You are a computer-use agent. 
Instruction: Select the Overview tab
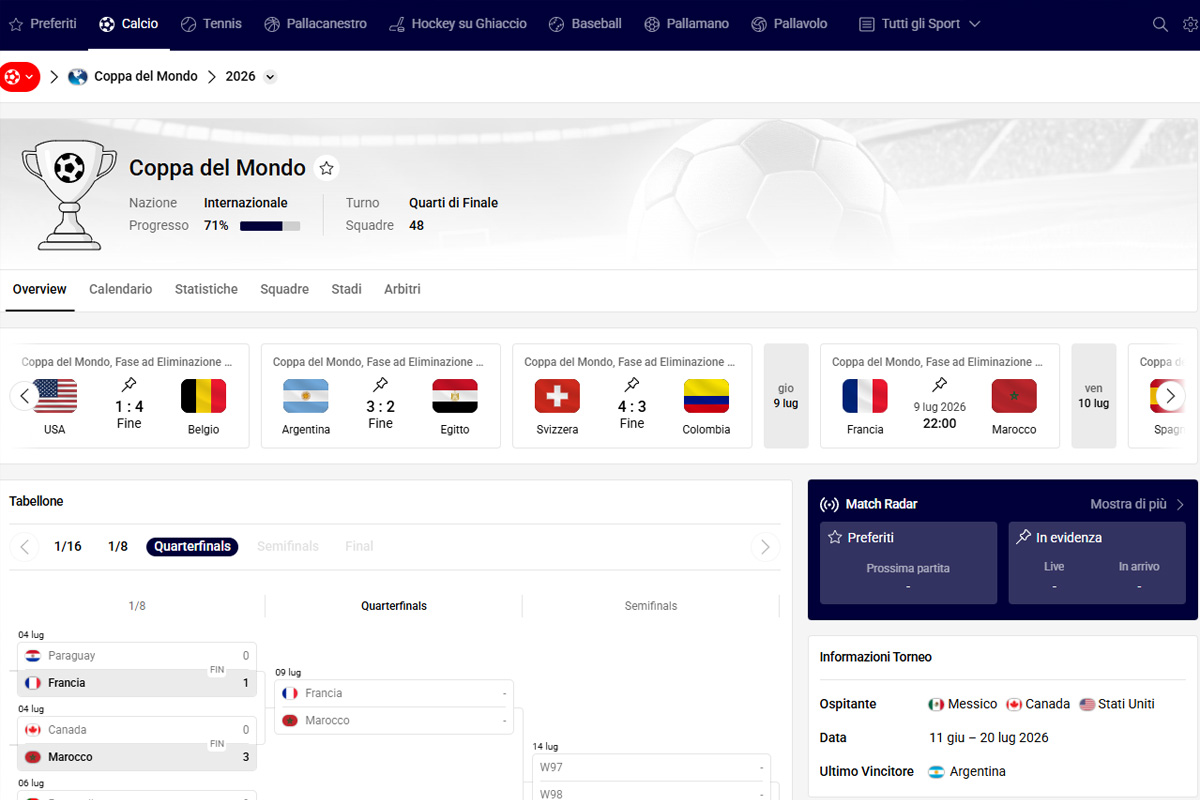(x=40, y=289)
